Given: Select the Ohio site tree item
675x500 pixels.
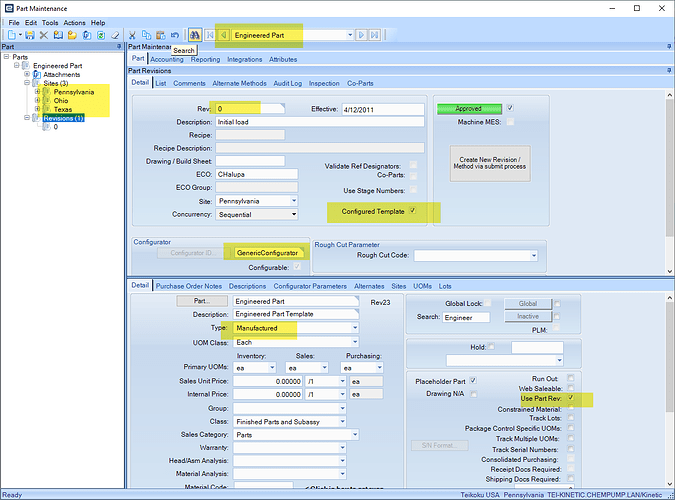Looking at the screenshot, I should pos(61,100).
